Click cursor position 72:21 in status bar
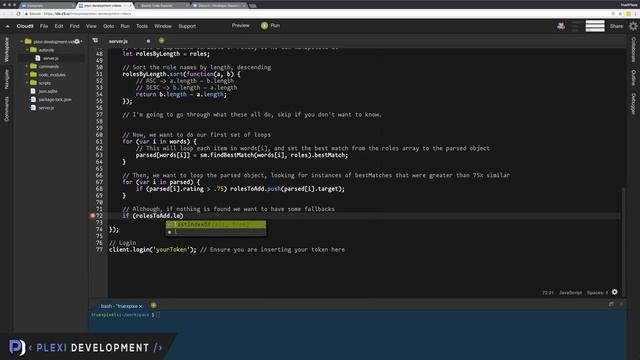Screen dimensions: 640x360 [548, 293]
